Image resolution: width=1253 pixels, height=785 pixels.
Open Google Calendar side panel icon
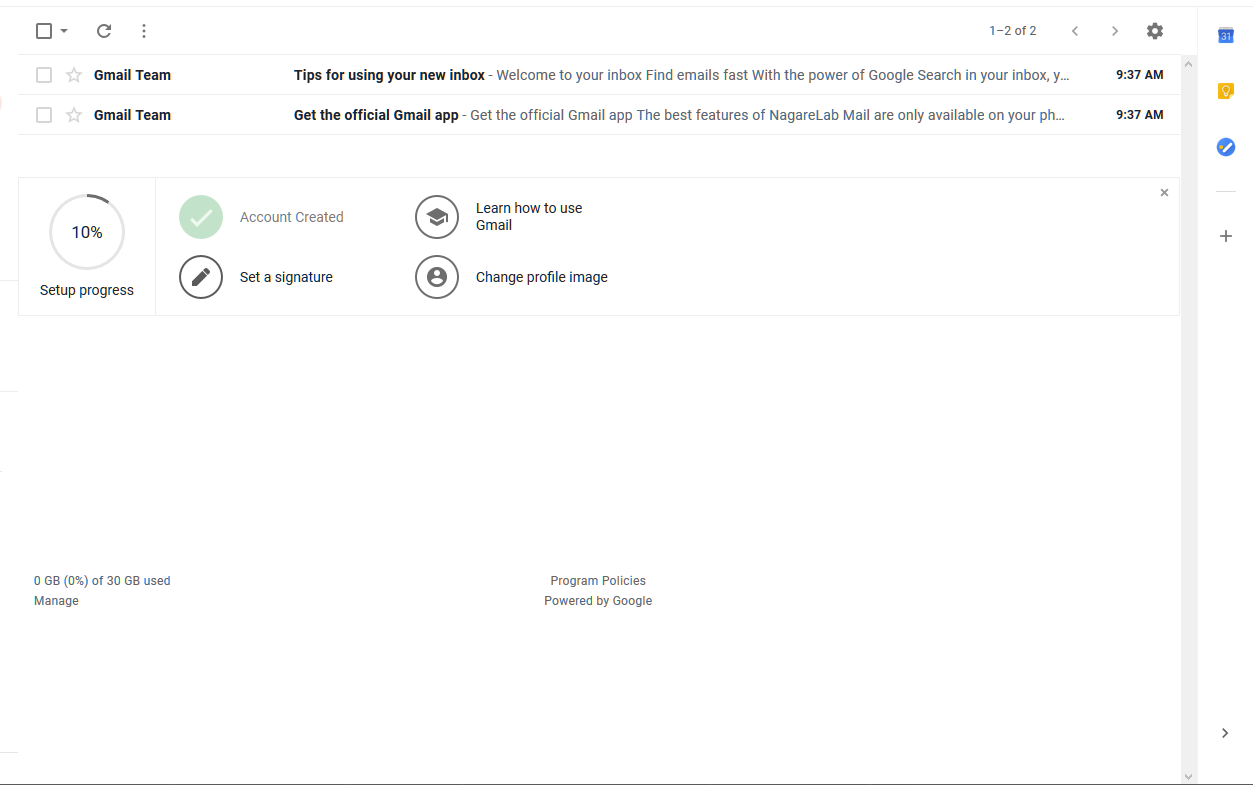click(1226, 36)
